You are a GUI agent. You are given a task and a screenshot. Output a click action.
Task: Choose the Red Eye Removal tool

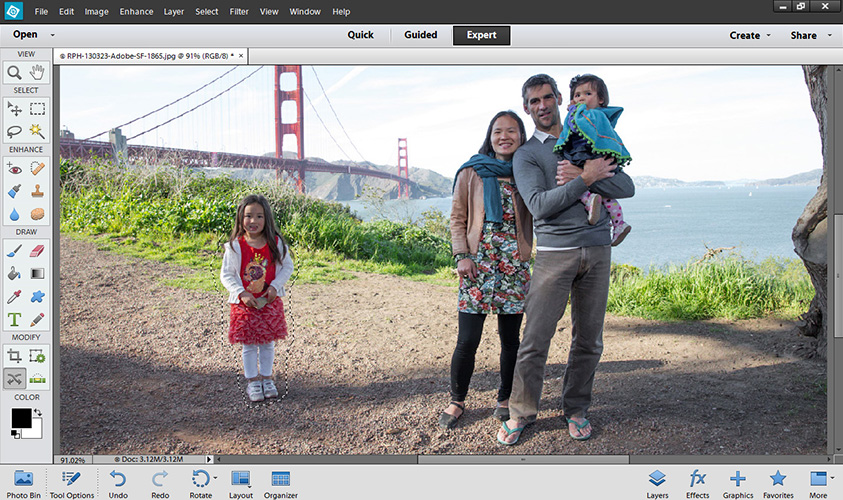pos(15,168)
